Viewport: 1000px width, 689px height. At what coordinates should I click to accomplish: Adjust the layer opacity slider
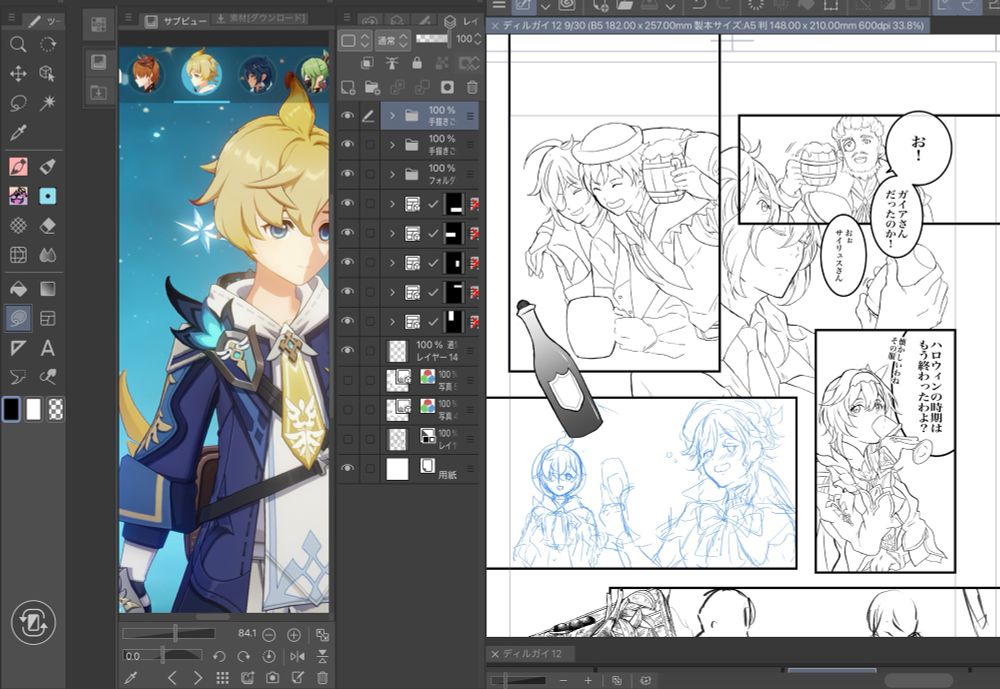432,38
